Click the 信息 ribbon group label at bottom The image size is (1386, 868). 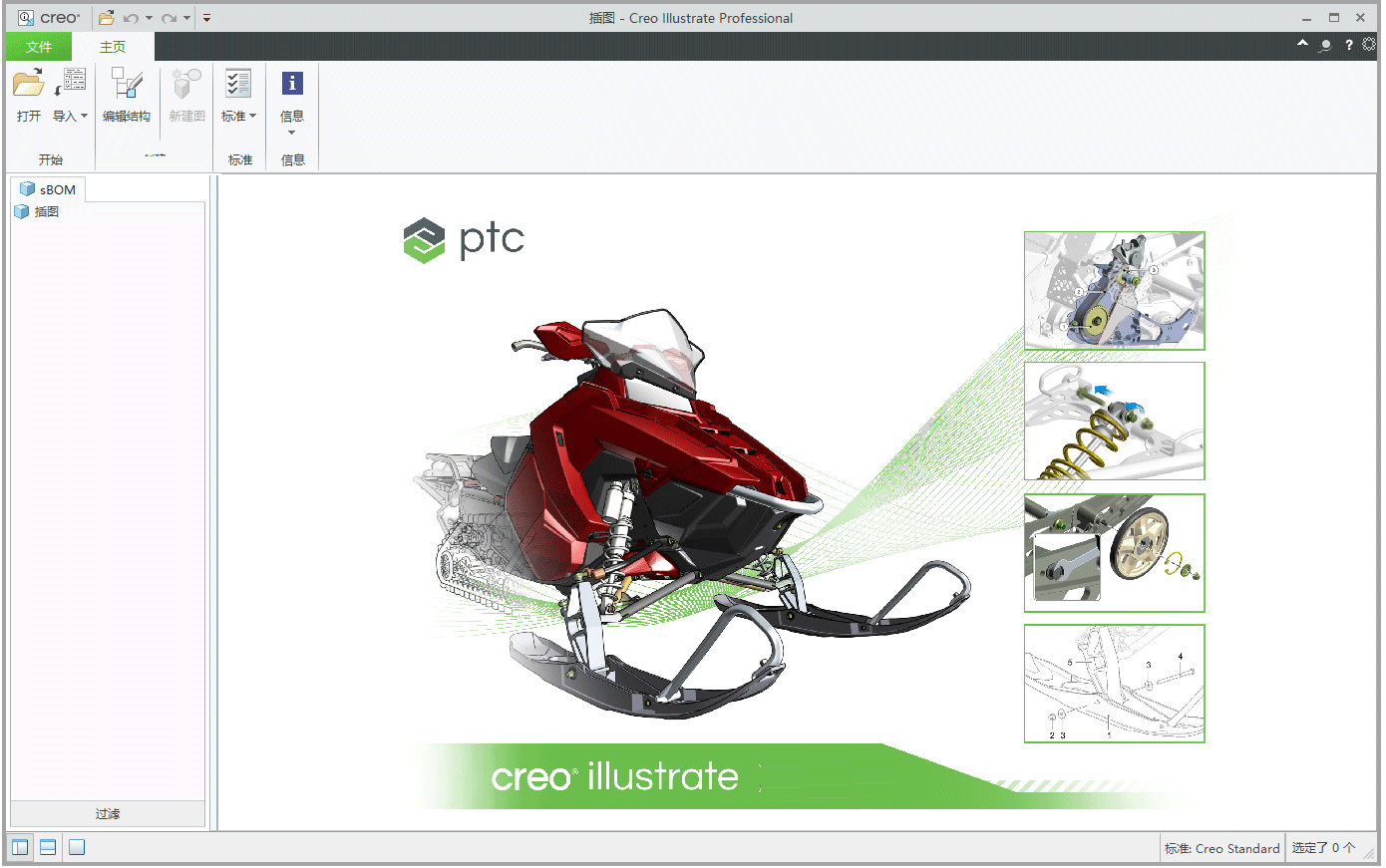(x=293, y=159)
